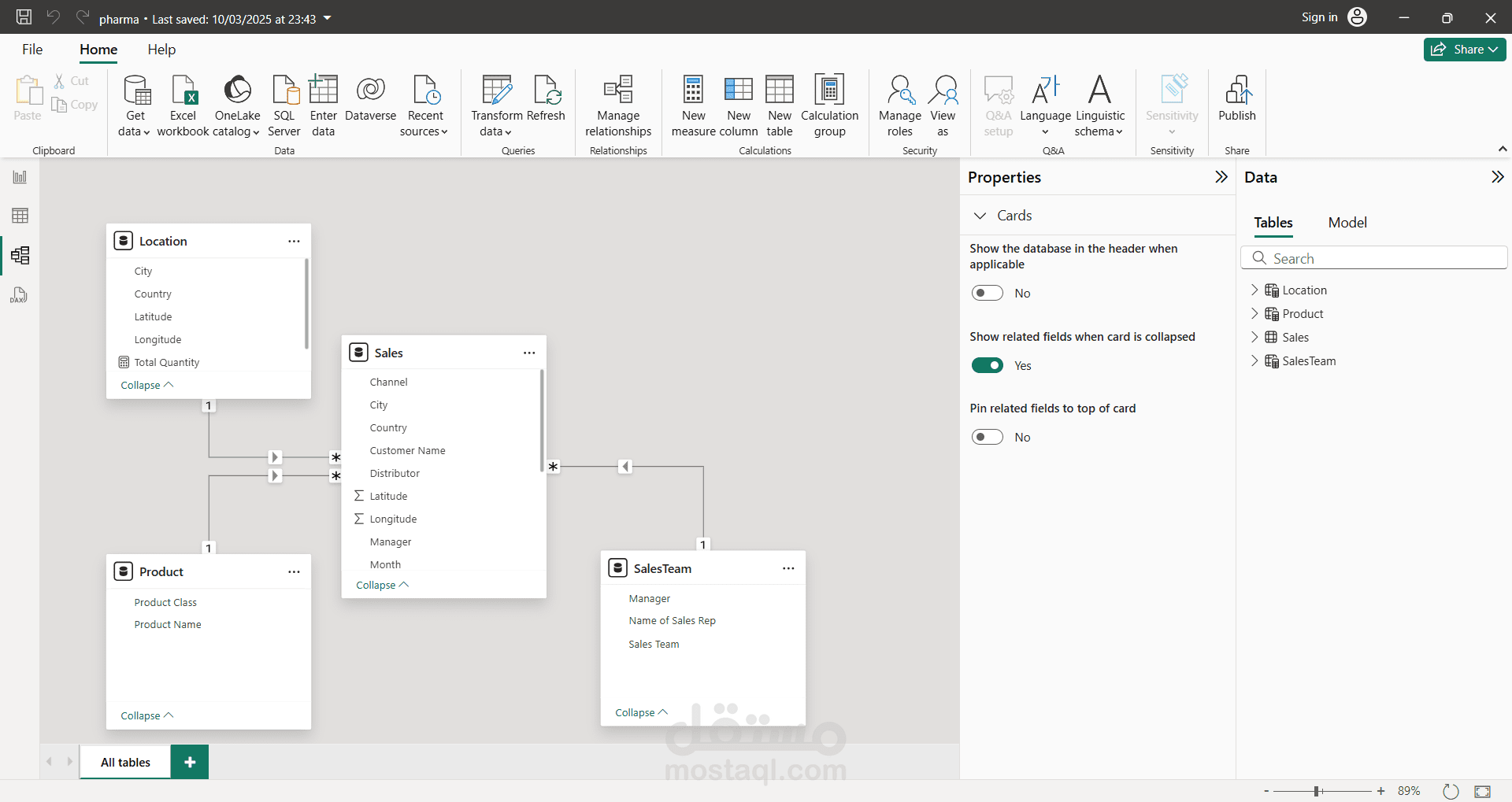Click the Share button
The width and height of the screenshot is (1512, 802).
point(1465,50)
